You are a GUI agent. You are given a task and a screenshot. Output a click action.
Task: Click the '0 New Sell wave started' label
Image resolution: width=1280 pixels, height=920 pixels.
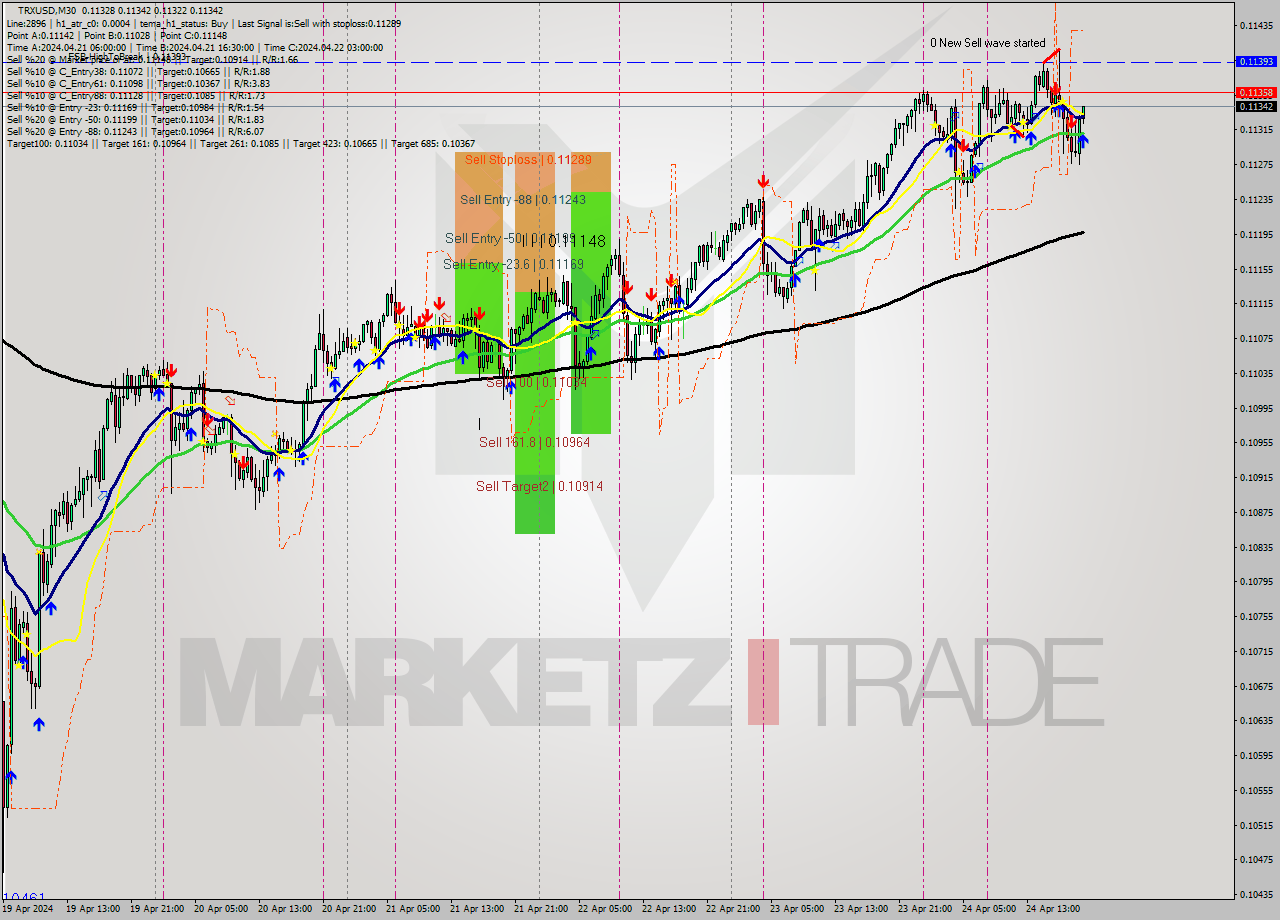987,43
